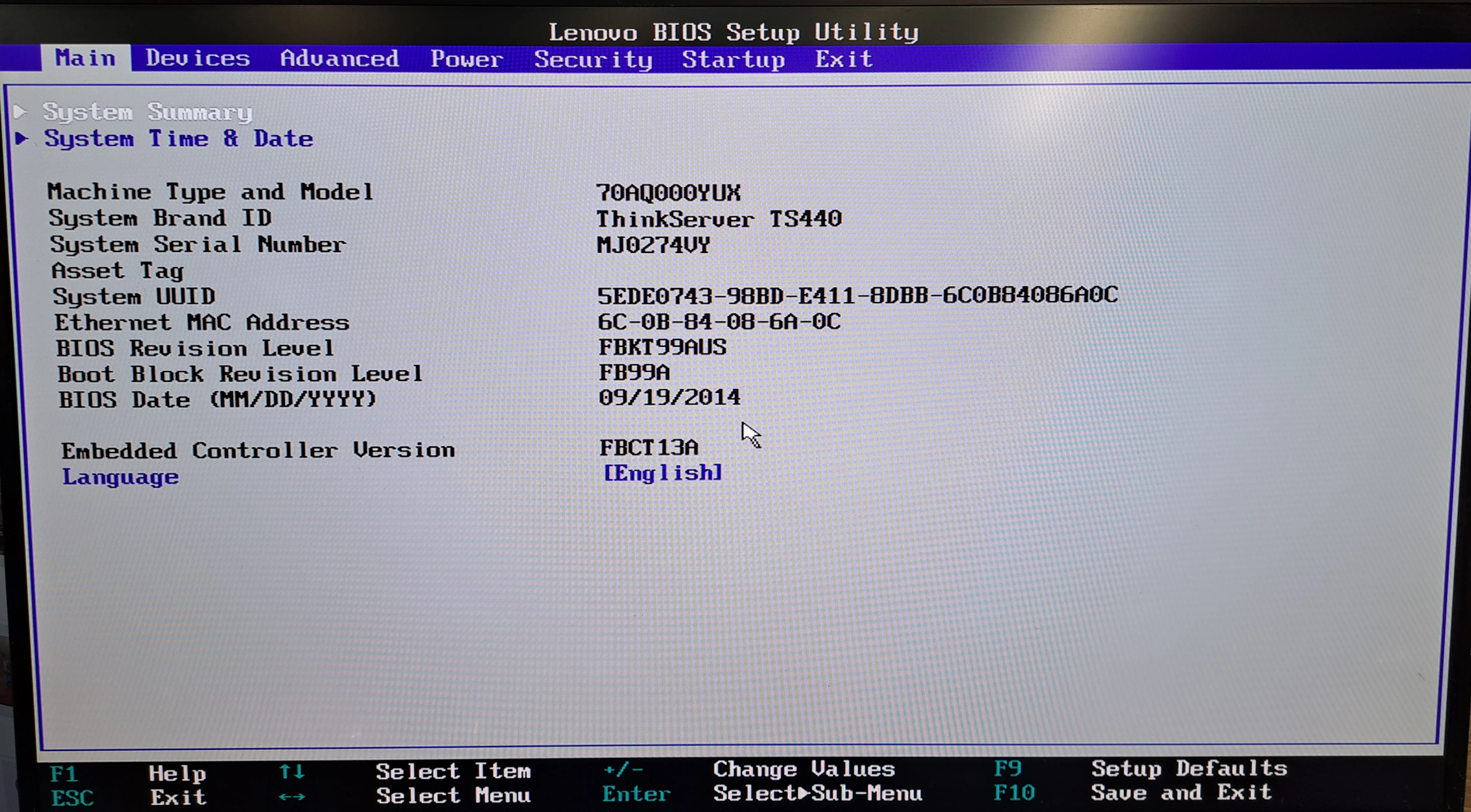This screenshot has width=1471, height=812.
Task: Click the FBKT99AUS revision value
Action: 662,347
